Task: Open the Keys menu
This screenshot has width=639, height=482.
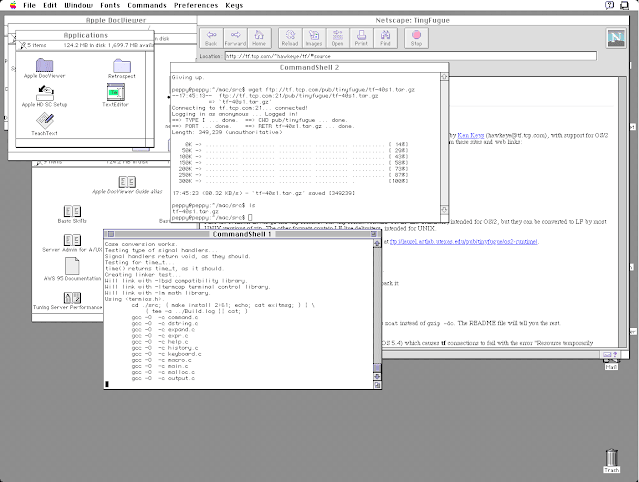Action: tap(234, 5)
